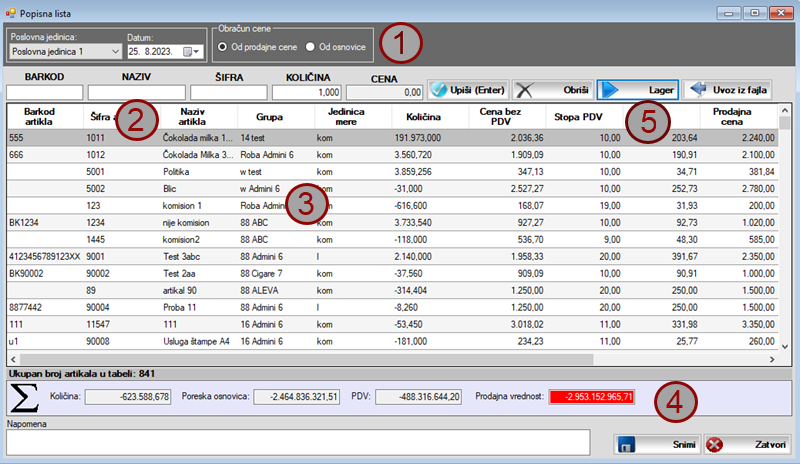Click group cell 88 ALEVA
Screen dimensions: 800x464
(x=276, y=290)
